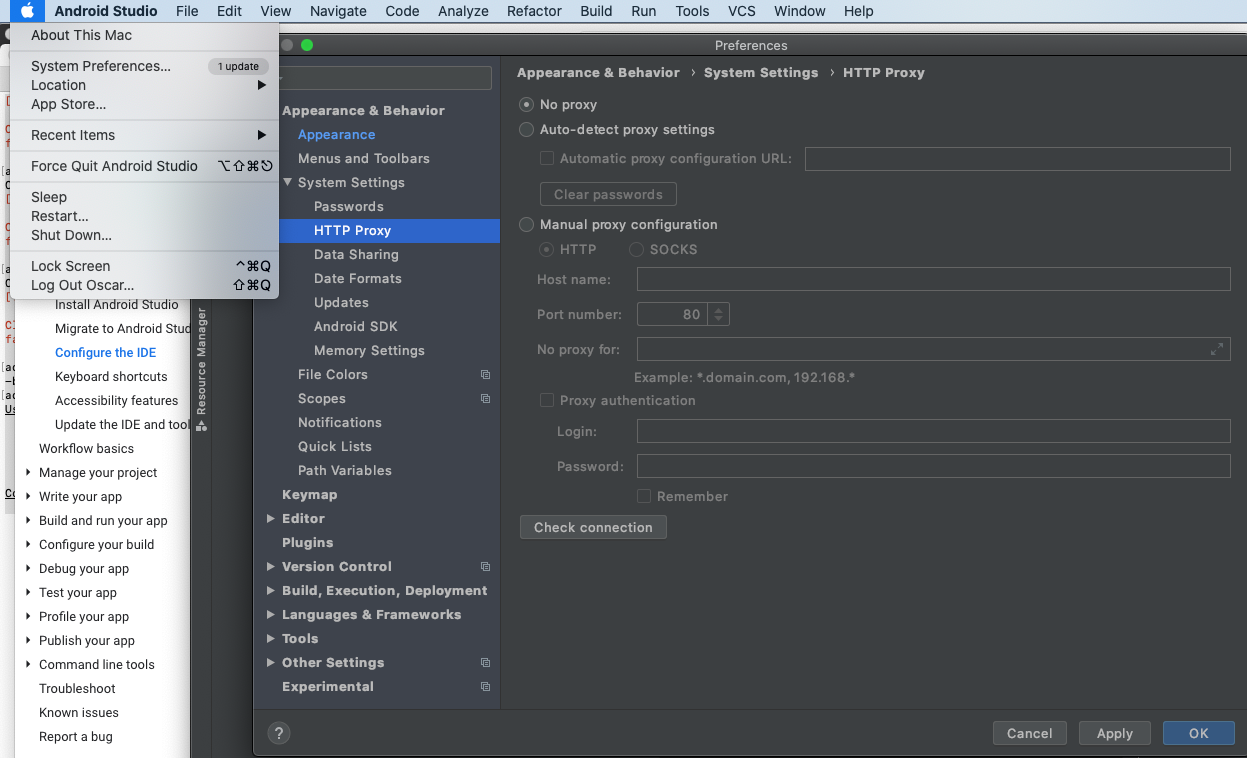This screenshot has width=1247, height=758.
Task: Confirm with the OK button
Action: [1199, 733]
